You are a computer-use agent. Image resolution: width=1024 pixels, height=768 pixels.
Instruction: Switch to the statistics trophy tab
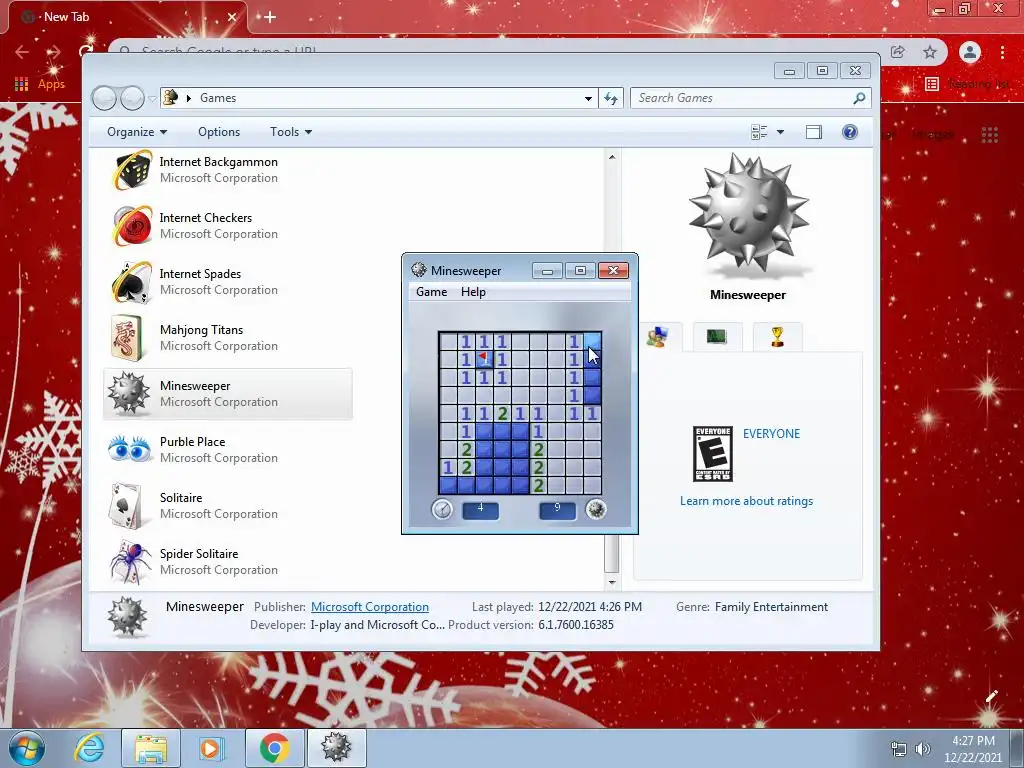tap(777, 337)
